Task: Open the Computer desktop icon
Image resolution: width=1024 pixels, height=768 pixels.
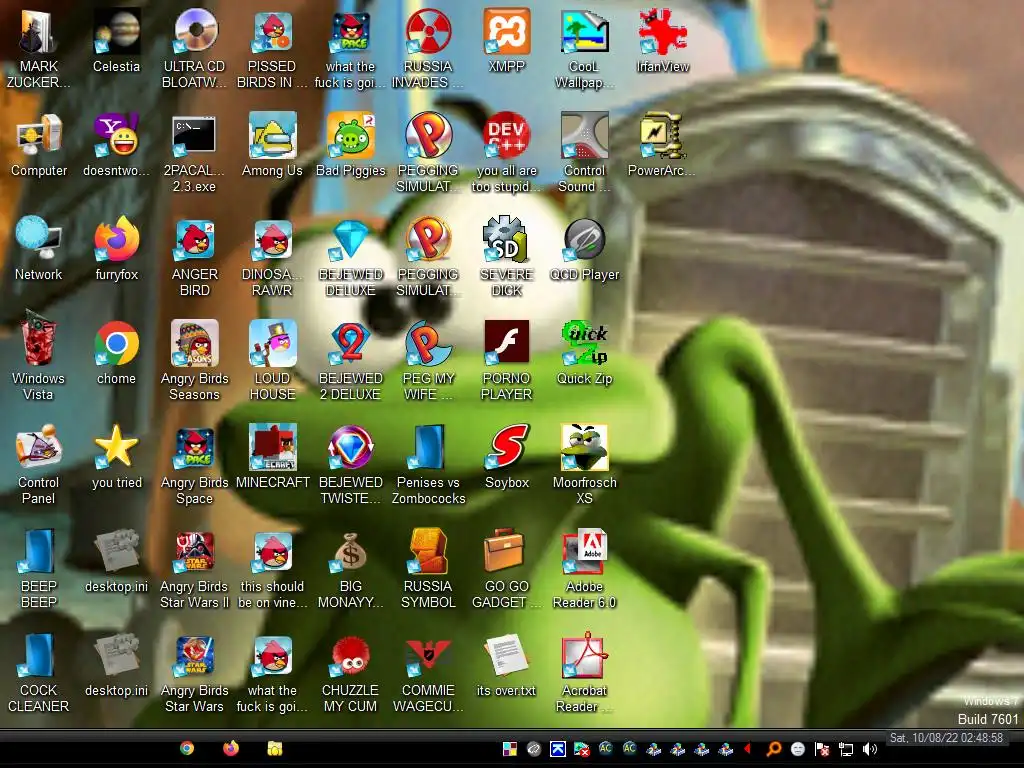Action: click(39, 145)
